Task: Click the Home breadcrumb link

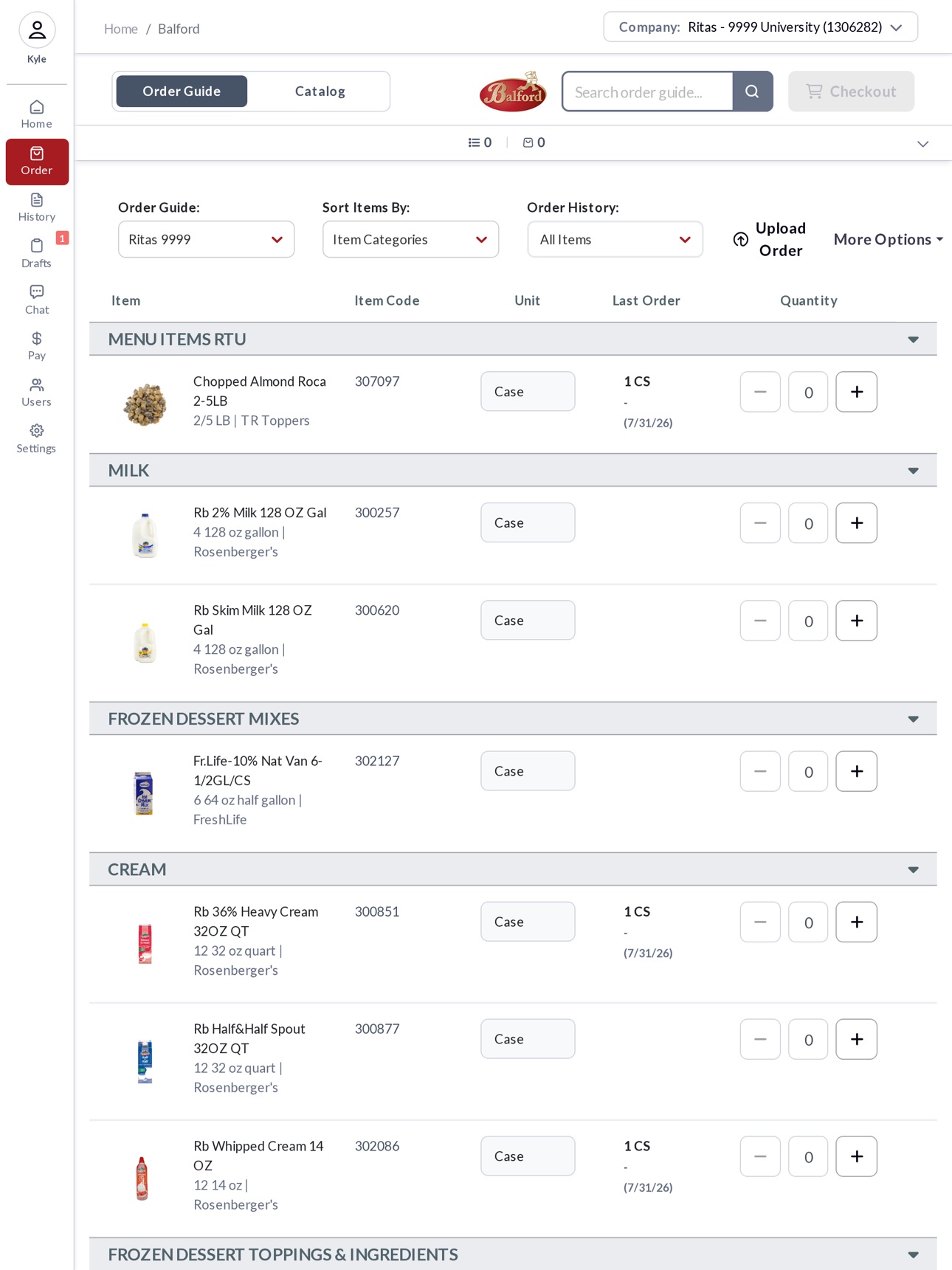Action: [121, 29]
